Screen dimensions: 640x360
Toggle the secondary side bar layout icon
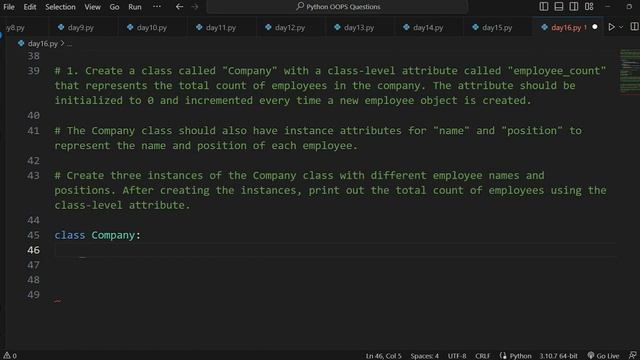coord(573,7)
